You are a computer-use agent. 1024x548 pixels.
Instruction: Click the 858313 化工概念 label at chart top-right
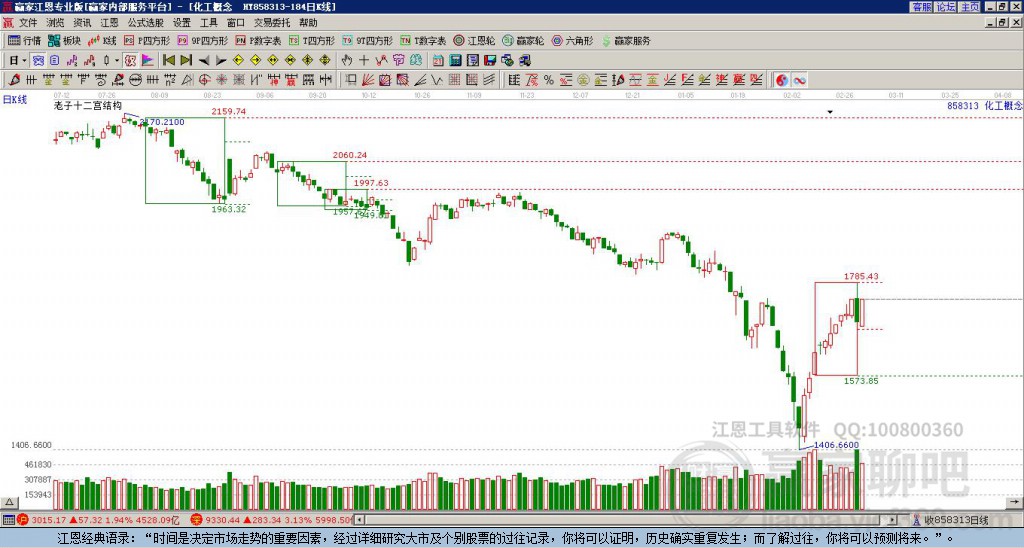click(x=984, y=105)
